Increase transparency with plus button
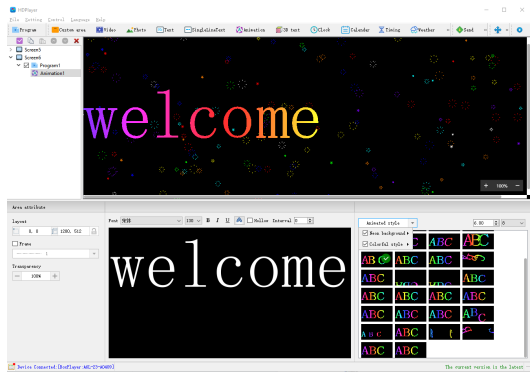This screenshot has width=530, height=373. point(55,276)
